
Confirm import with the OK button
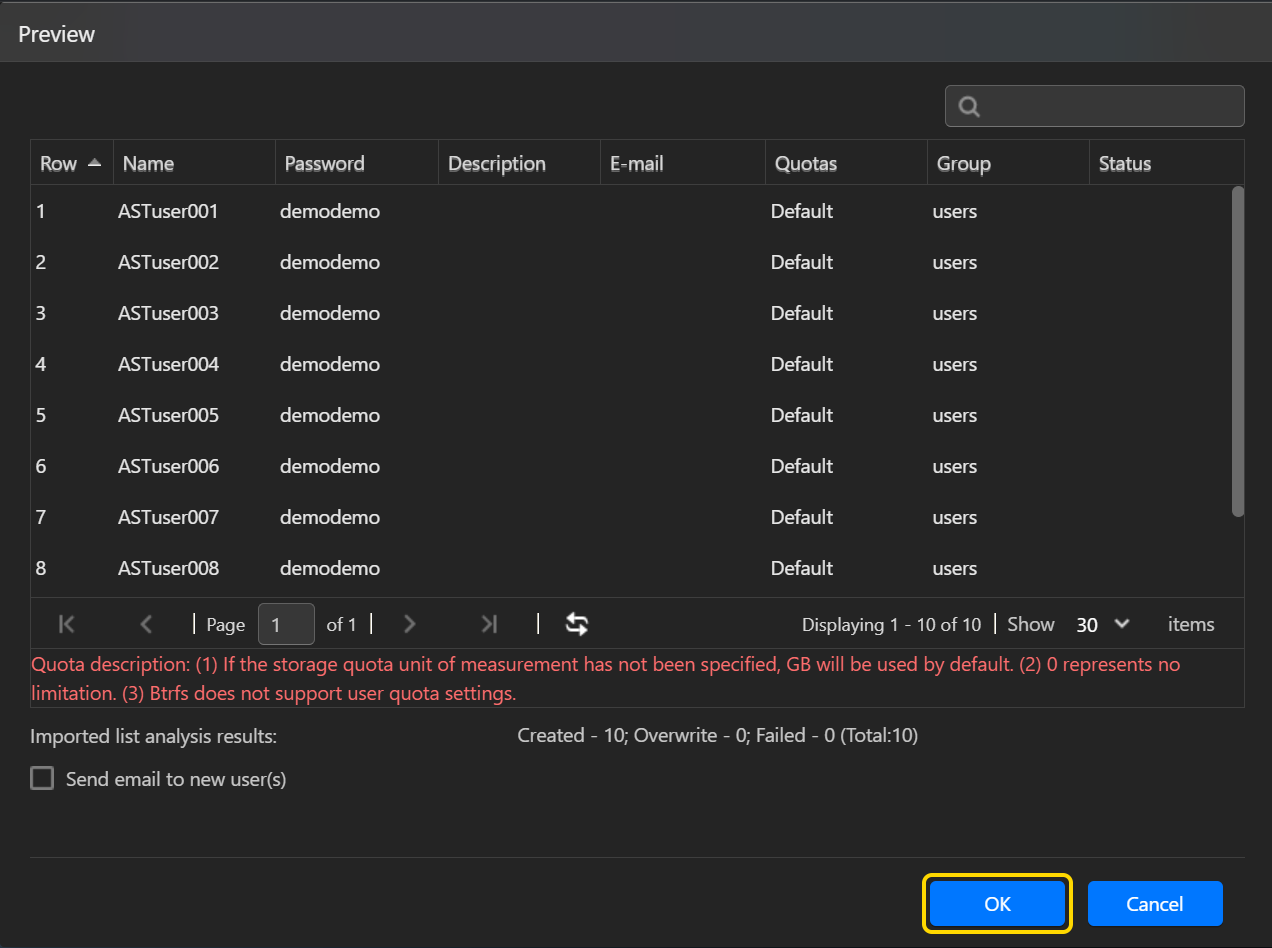click(997, 904)
